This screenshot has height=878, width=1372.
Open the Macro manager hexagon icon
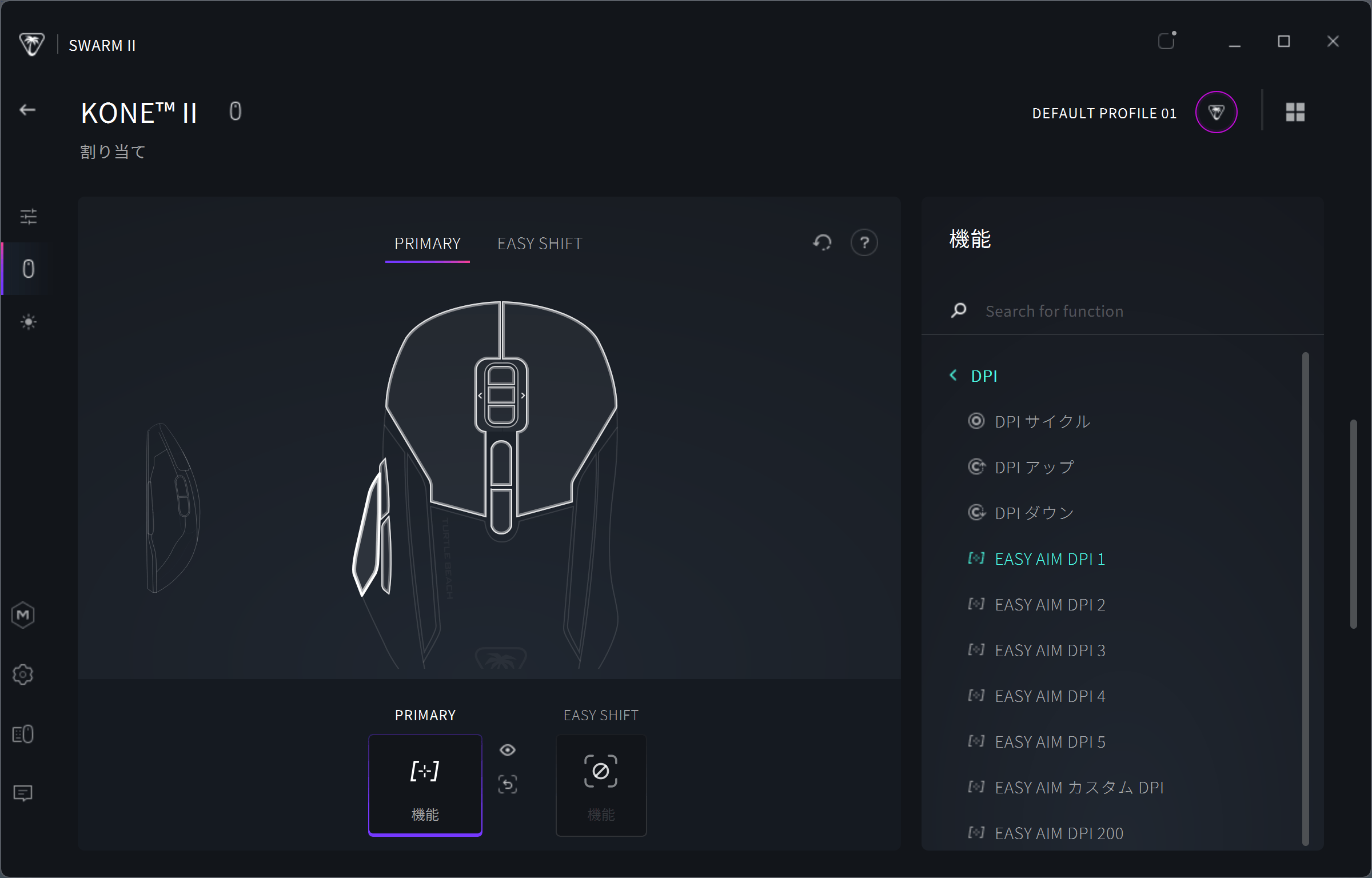[x=23, y=615]
